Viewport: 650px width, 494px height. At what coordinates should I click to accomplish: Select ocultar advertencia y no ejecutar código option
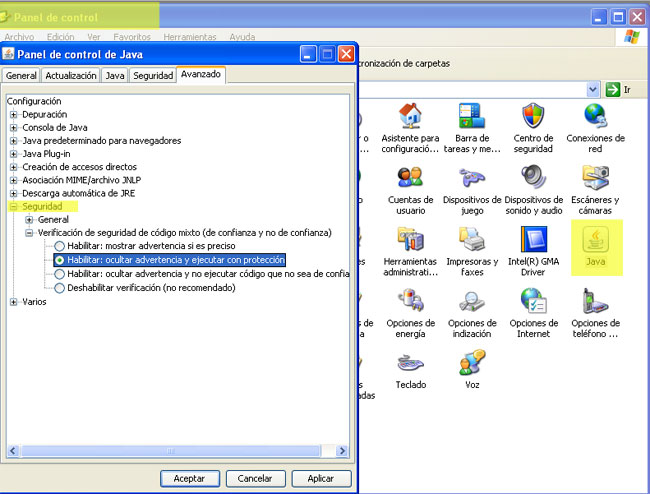(60, 274)
